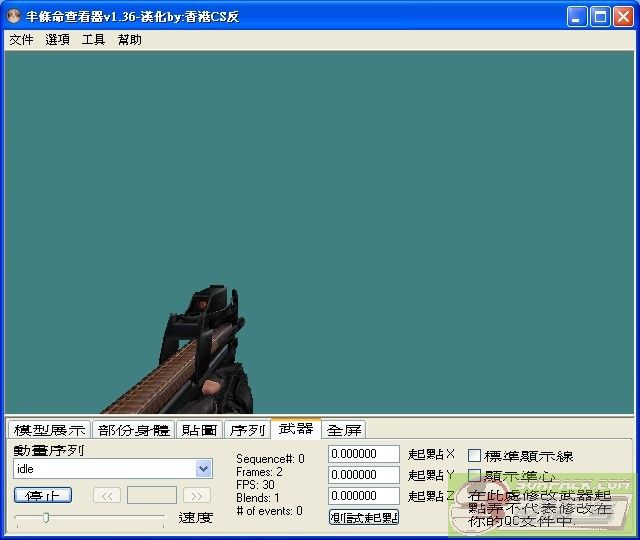Open the 選項 menu
Viewport: 640px width, 540px height.
coord(57,40)
